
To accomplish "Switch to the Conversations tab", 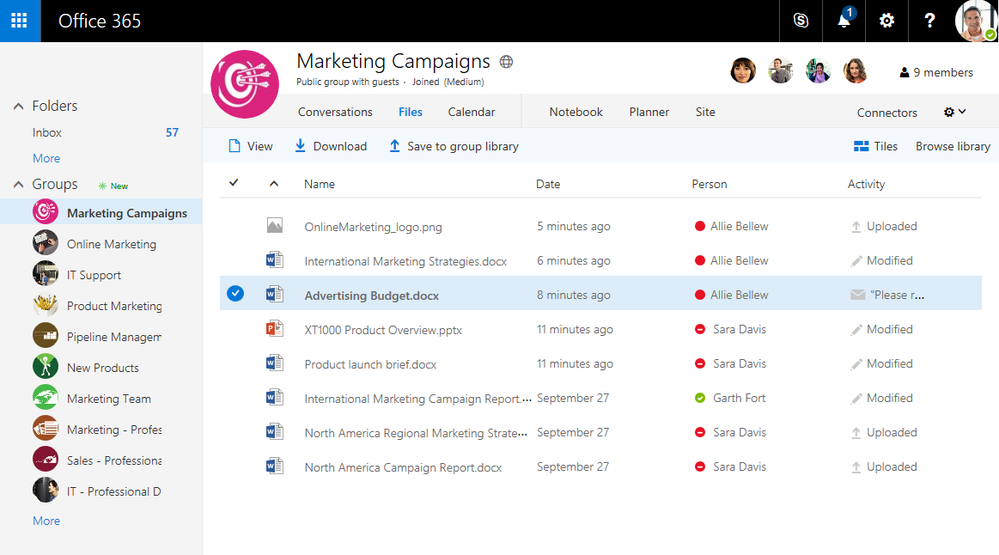I will (x=335, y=112).
